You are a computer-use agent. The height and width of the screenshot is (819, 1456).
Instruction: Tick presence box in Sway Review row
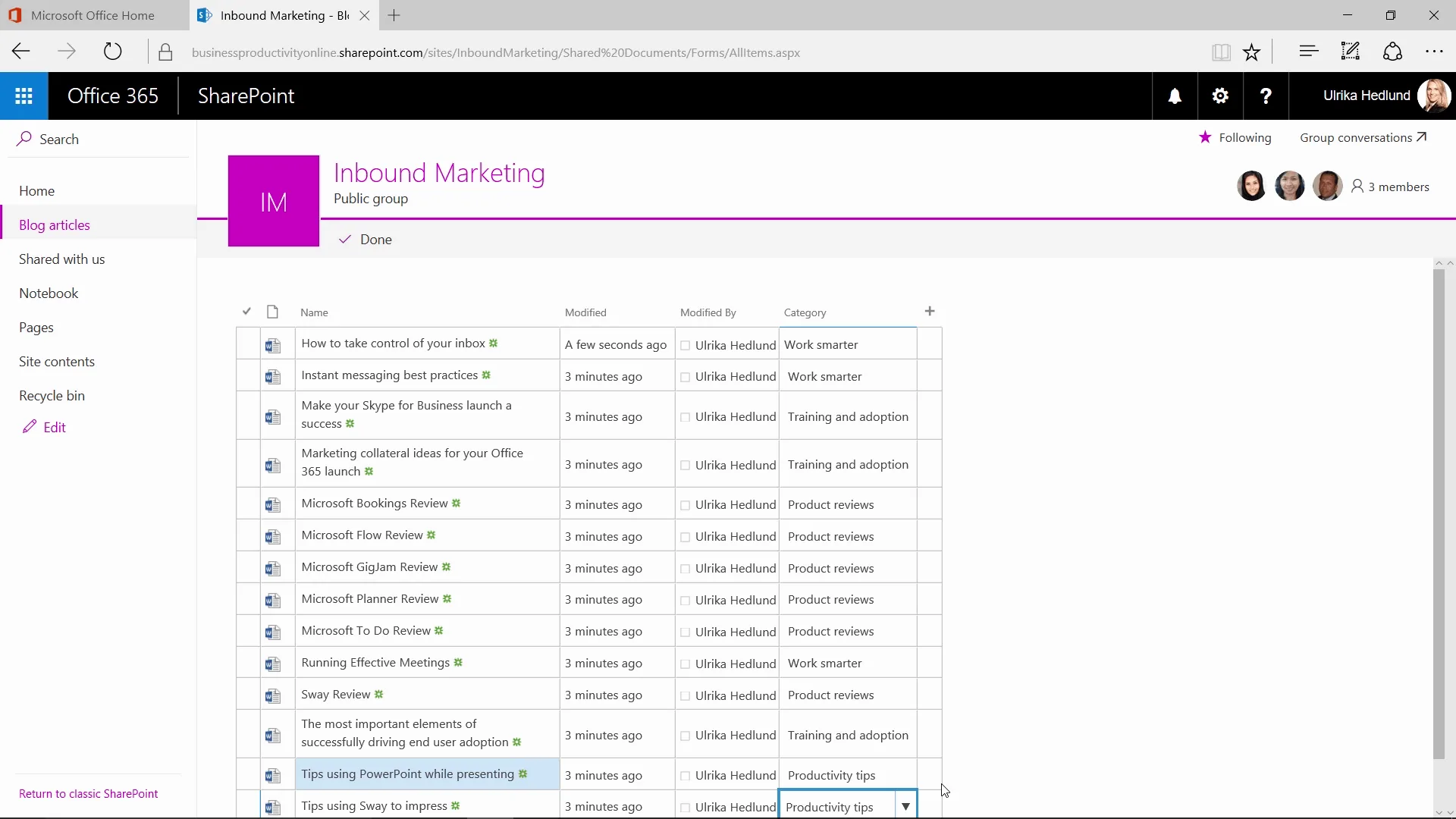[x=686, y=696]
